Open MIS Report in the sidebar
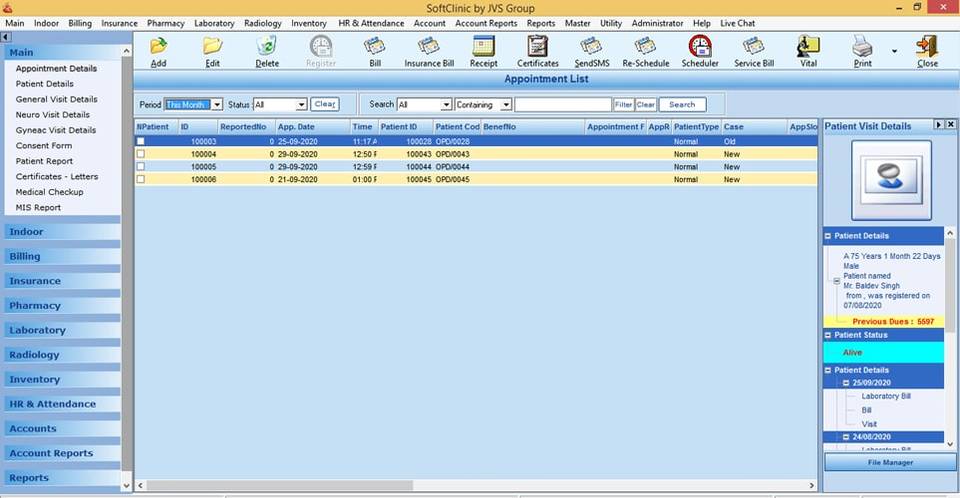The image size is (960, 498). coord(38,208)
